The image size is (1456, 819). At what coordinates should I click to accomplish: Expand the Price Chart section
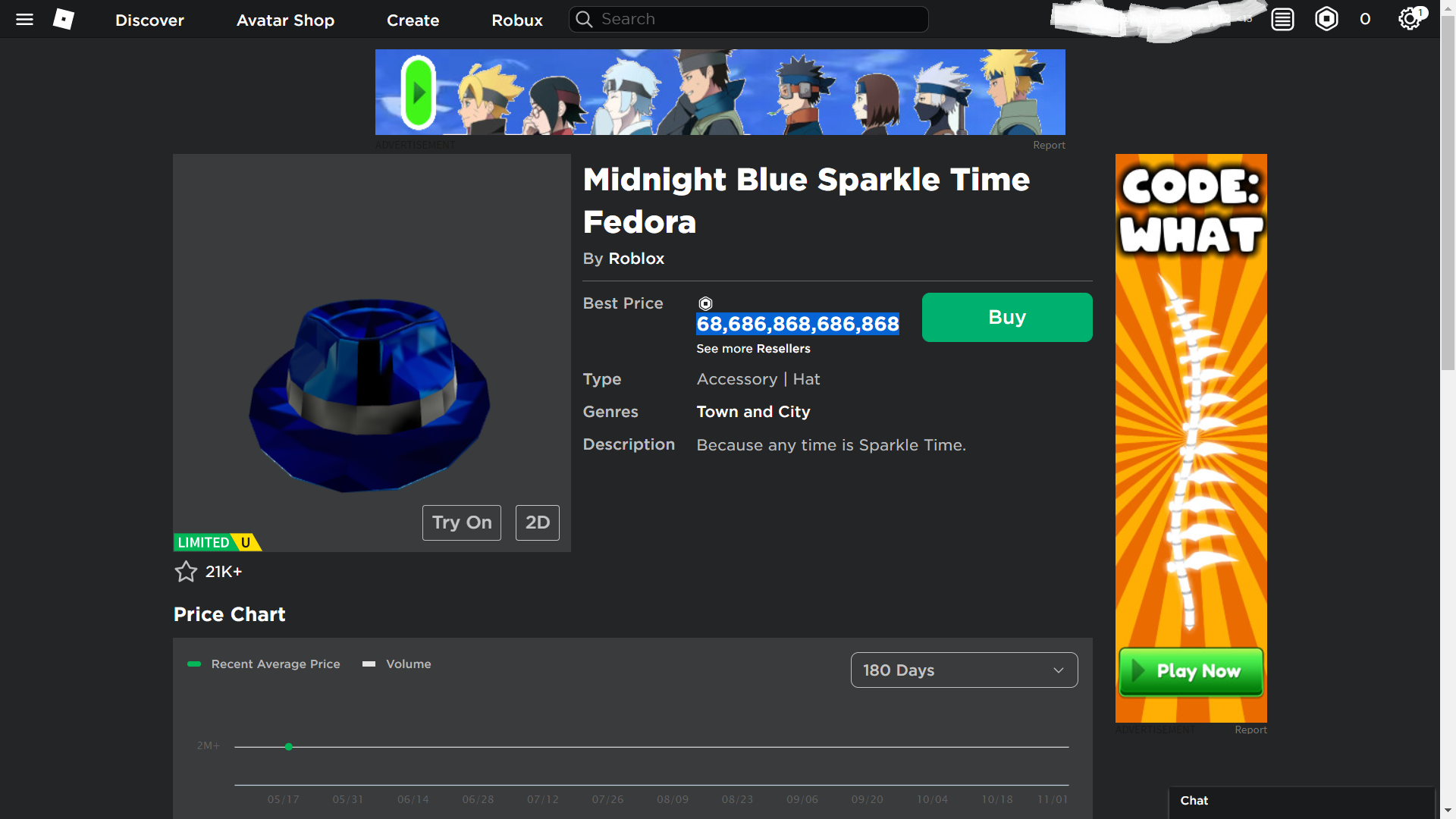coord(229,614)
